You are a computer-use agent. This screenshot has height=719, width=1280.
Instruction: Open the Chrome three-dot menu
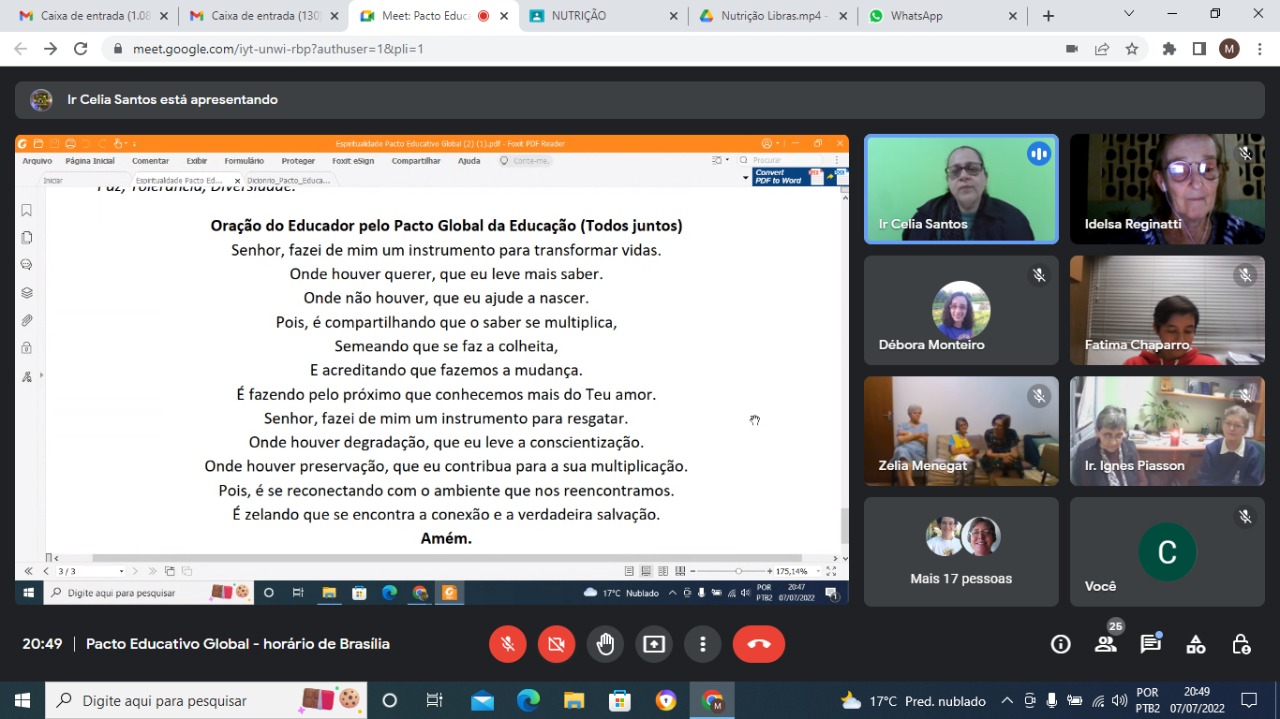tap(1259, 49)
